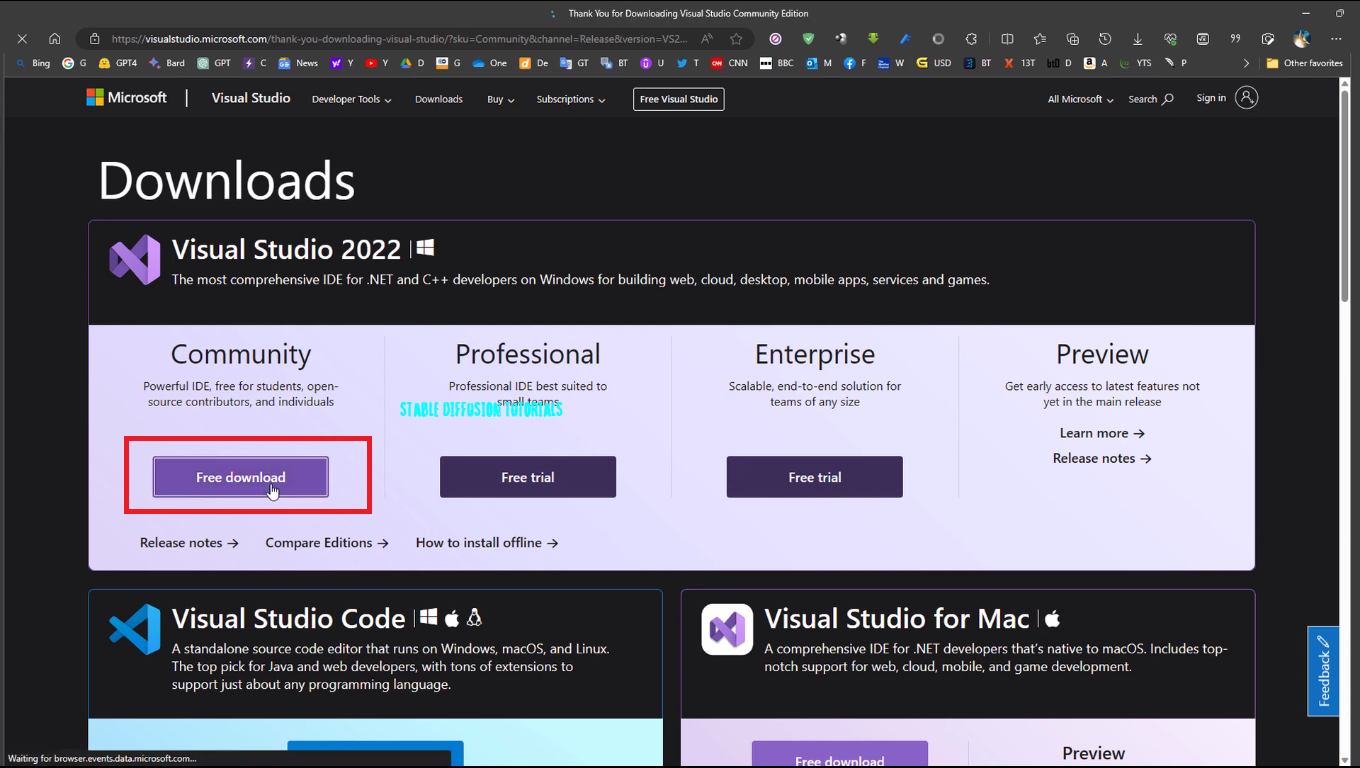This screenshot has height=768, width=1360.
Task: Open the Bing bookmark
Action: point(33,63)
